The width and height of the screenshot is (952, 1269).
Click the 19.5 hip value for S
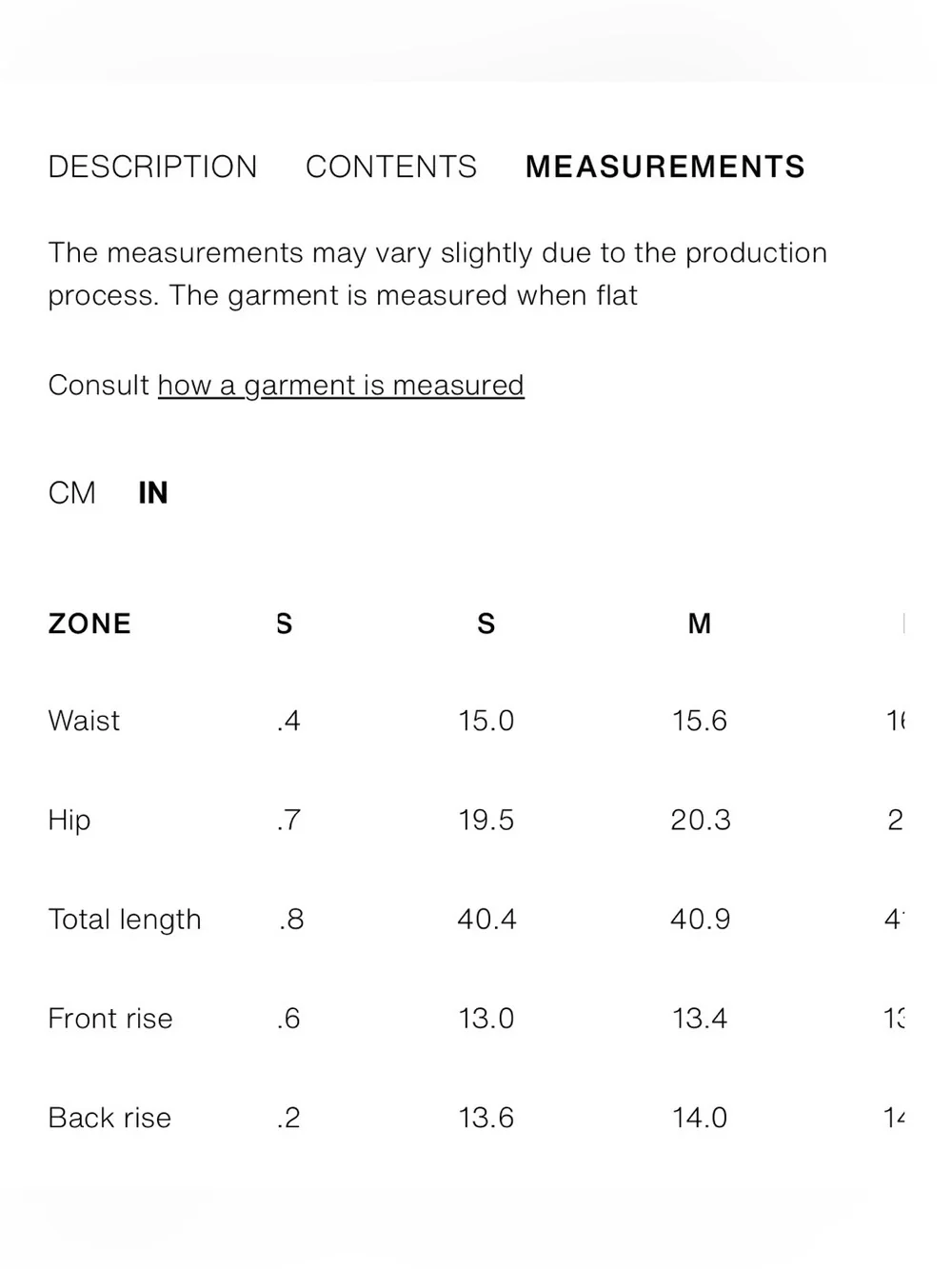point(486,820)
